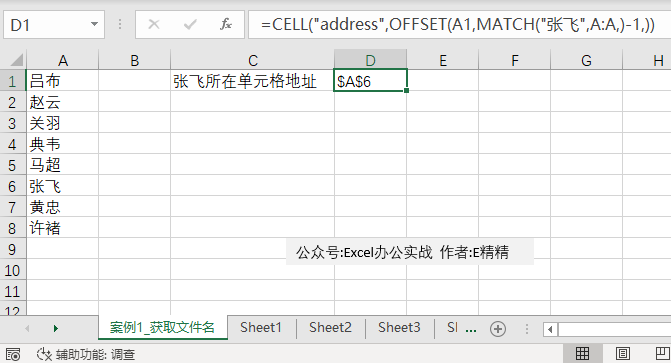Switch to Sheet1 tab

(261, 327)
